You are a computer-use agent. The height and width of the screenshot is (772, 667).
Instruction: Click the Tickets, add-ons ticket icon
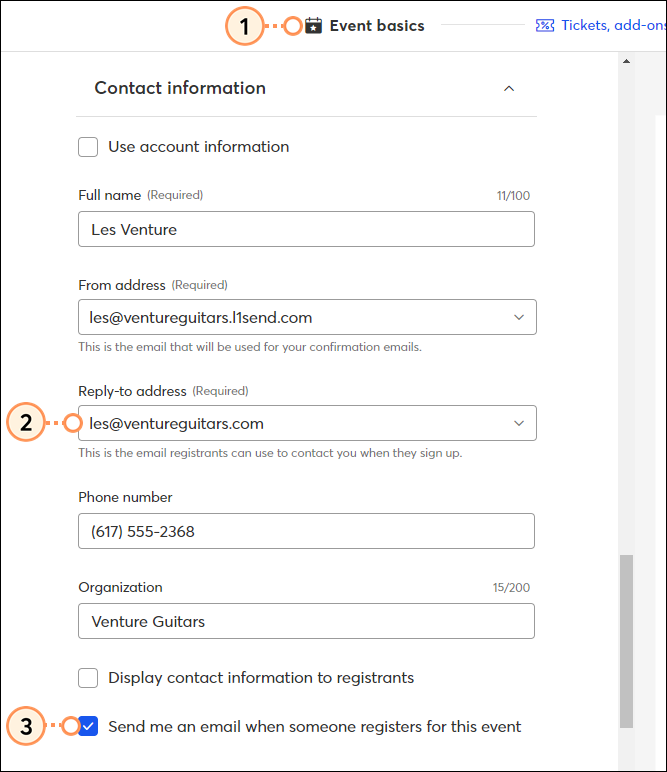[544, 26]
